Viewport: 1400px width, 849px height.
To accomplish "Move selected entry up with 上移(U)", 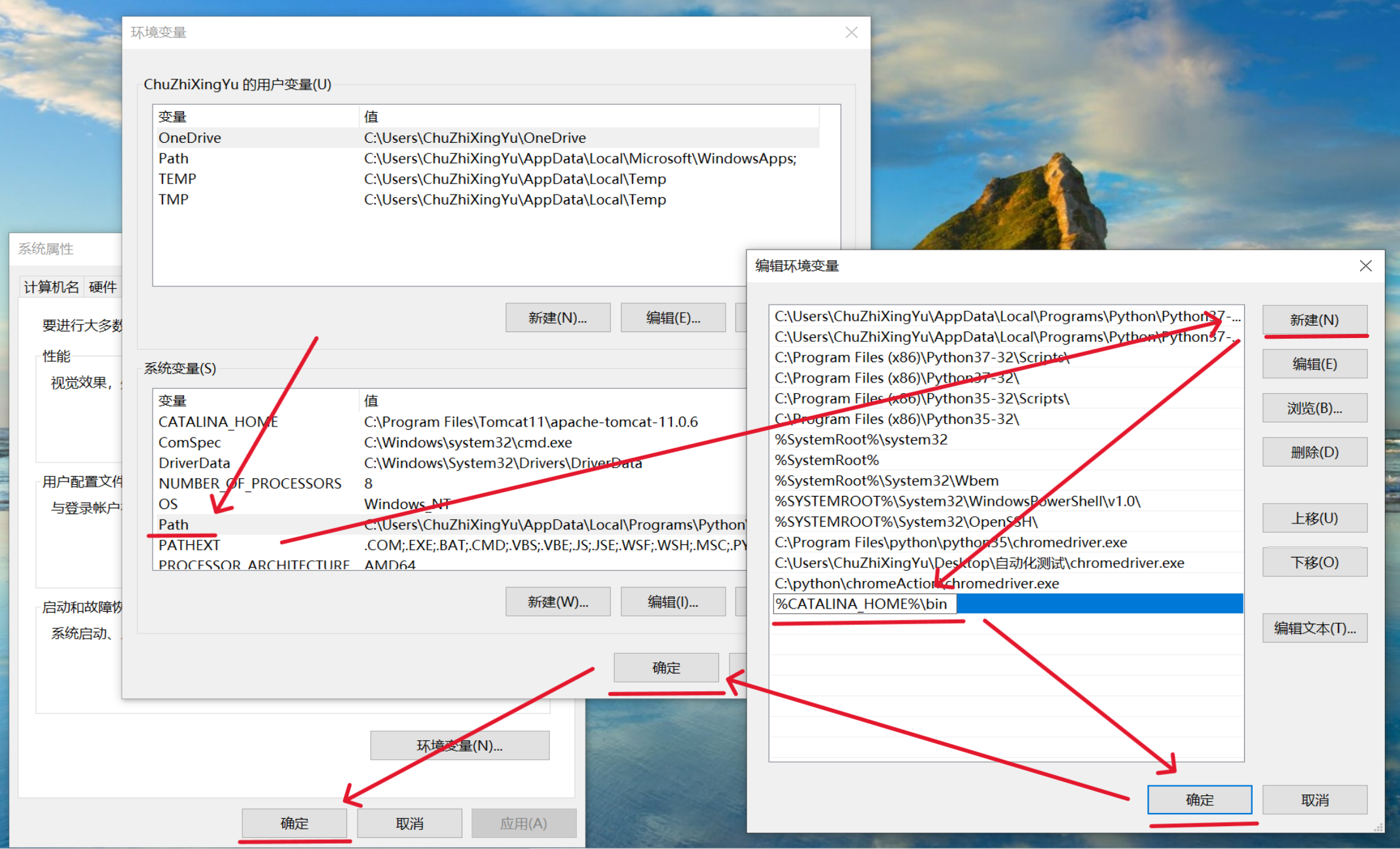I will click(1314, 518).
